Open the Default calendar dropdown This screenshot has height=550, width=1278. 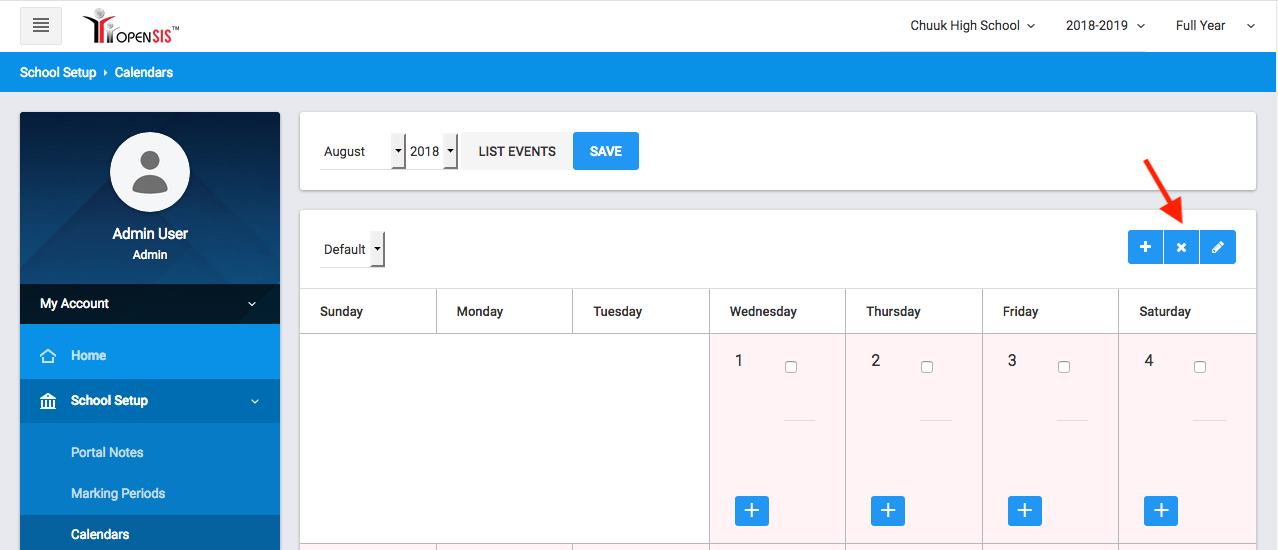(x=352, y=249)
